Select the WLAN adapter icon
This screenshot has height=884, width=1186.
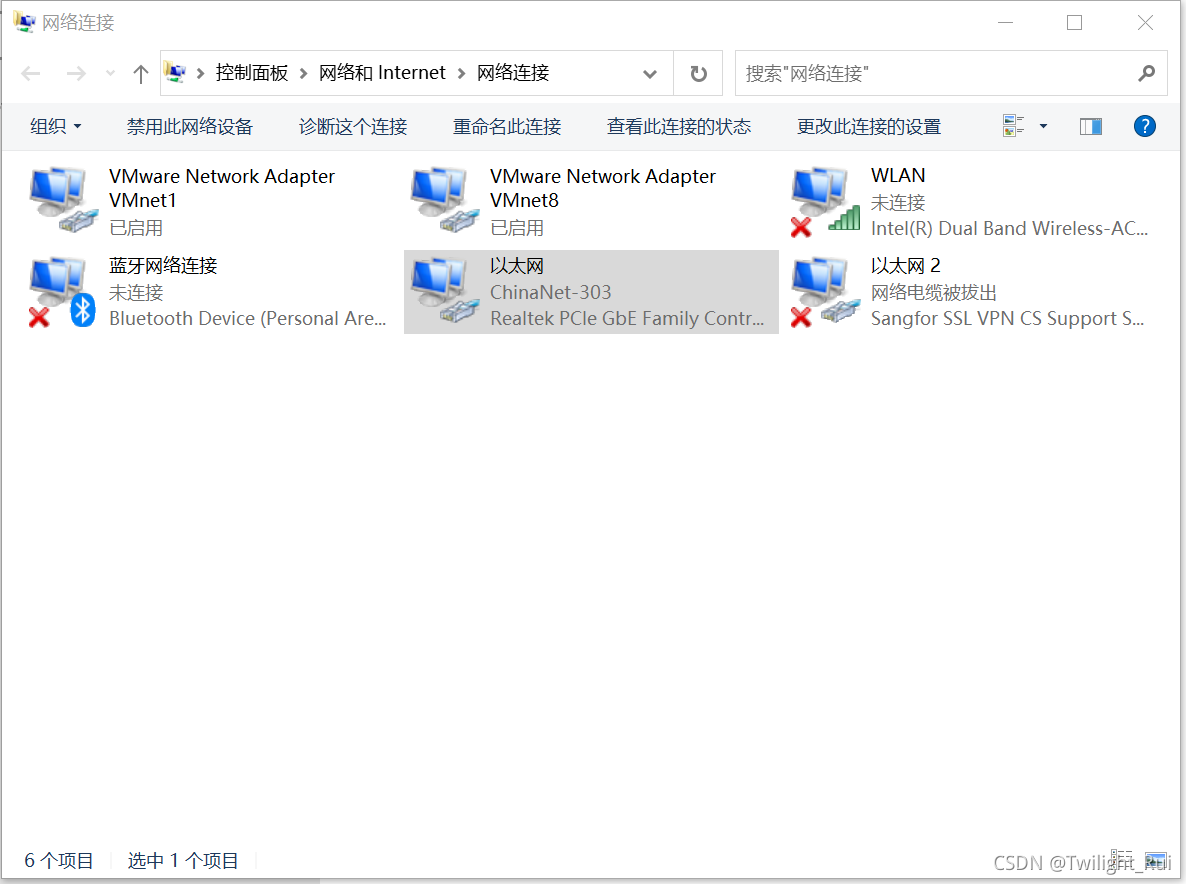click(x=825, y=201)
